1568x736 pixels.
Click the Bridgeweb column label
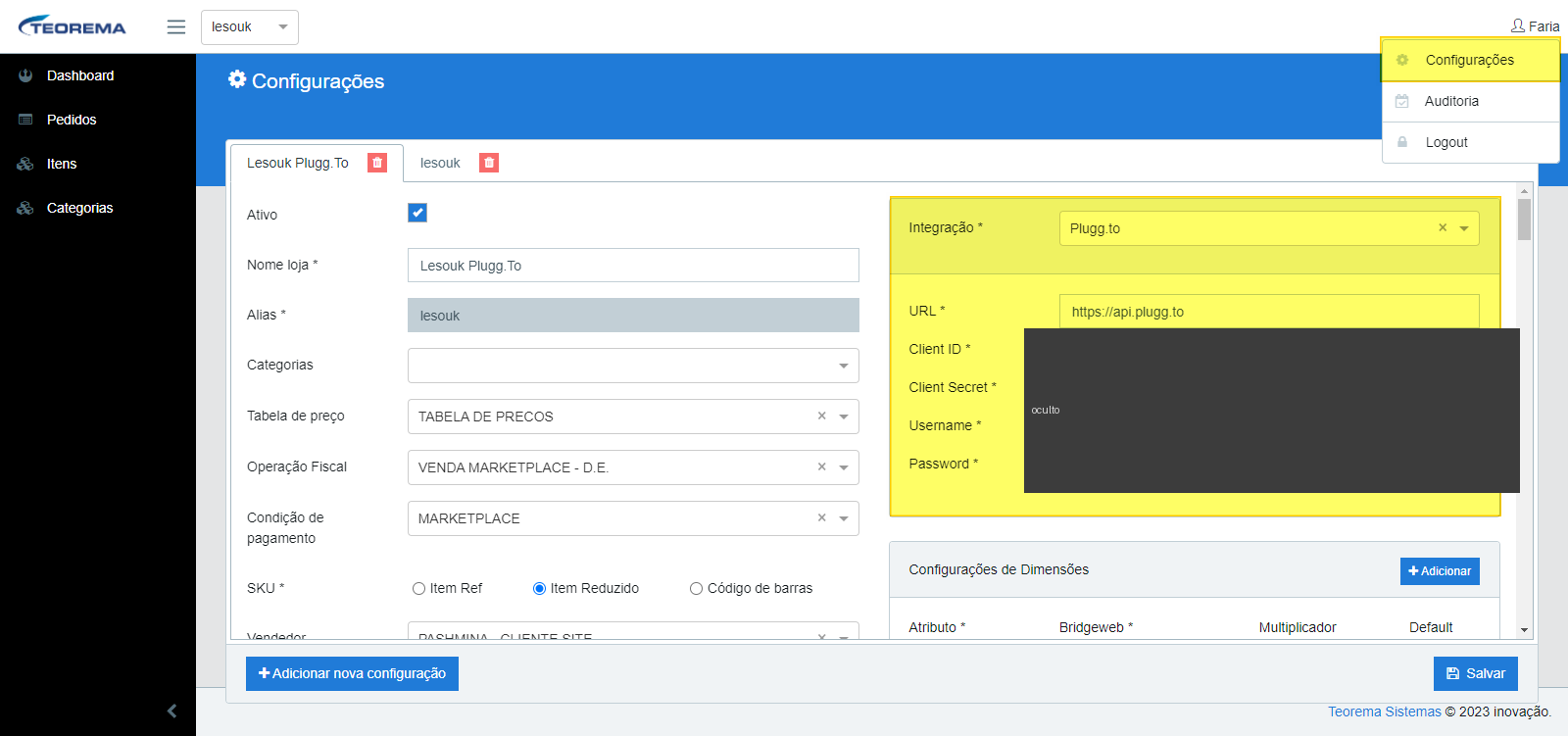click(x=1096, y=627)
